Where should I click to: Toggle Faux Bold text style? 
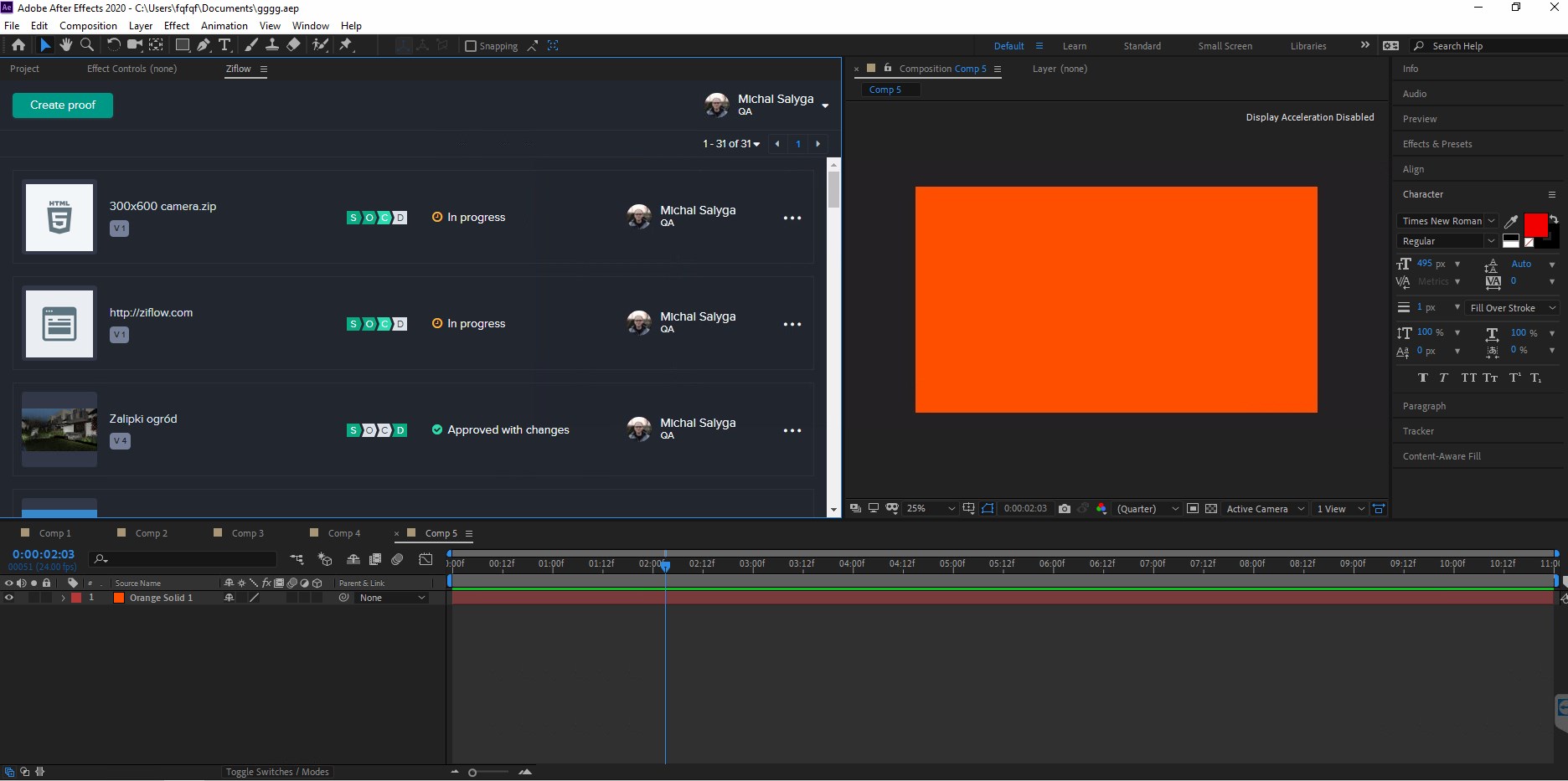tap(1422, 378)
